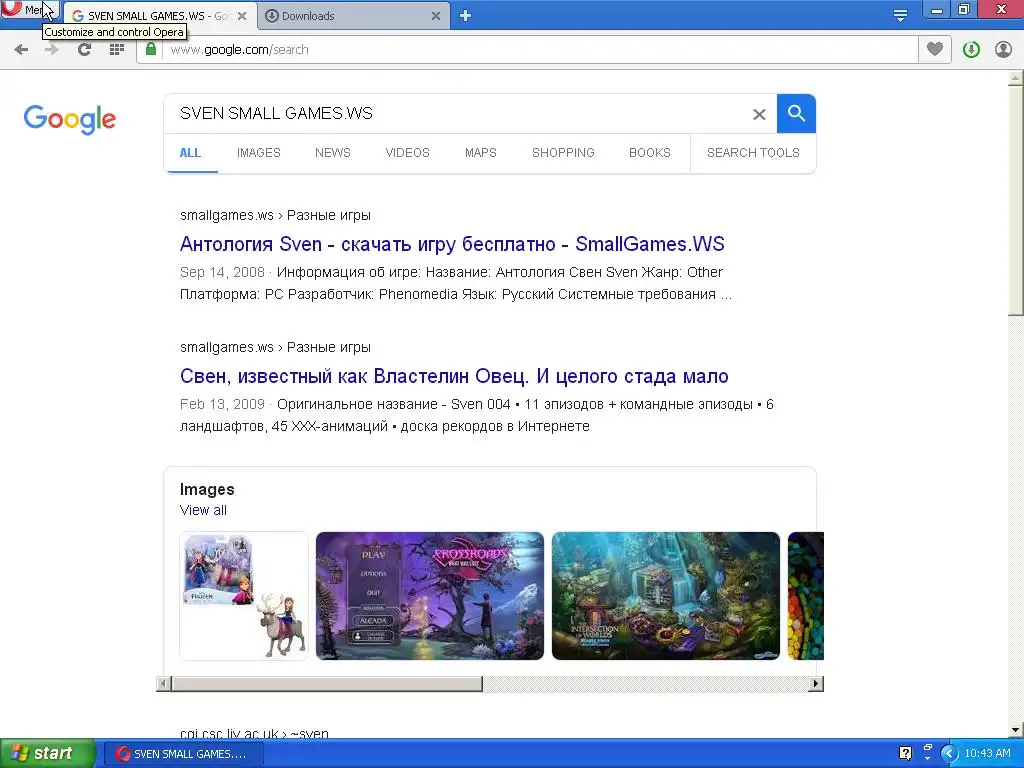Switch to IMAGES results

(x=259, y=153)
